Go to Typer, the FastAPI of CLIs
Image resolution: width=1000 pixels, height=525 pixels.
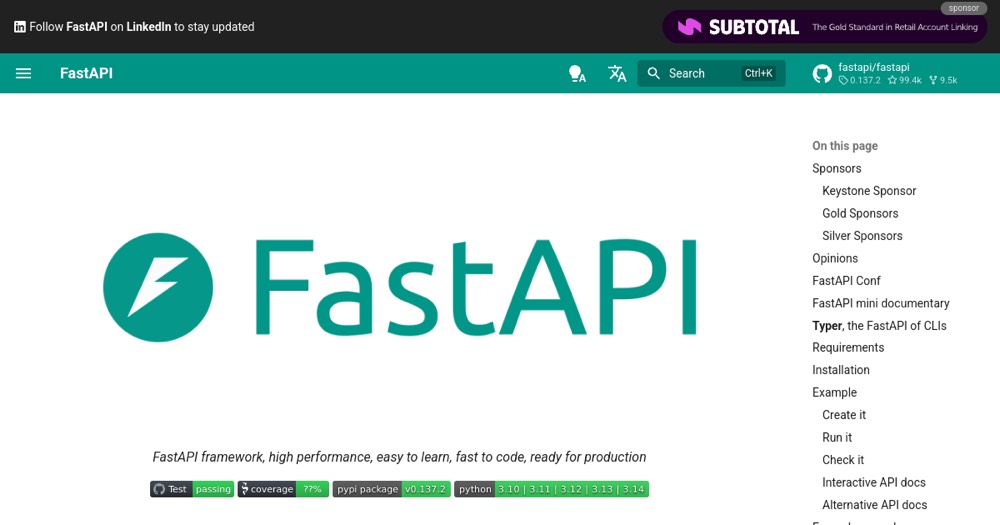879,325
